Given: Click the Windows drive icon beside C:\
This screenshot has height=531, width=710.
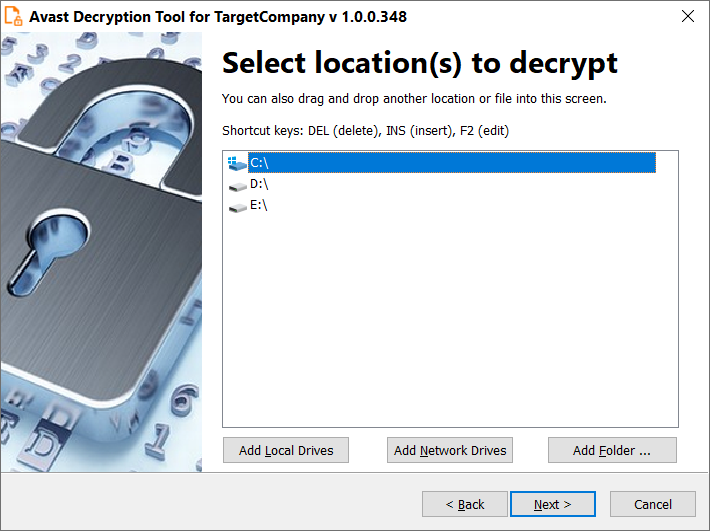Looking at the screenshot, I should coord(237,163).
